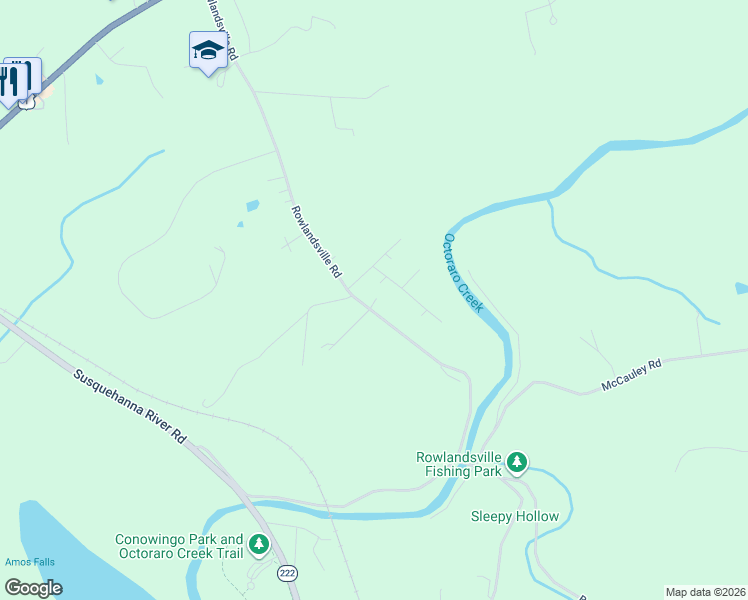
Task: Select the McCauley Rd road label
Action: [x=631, y=375]
